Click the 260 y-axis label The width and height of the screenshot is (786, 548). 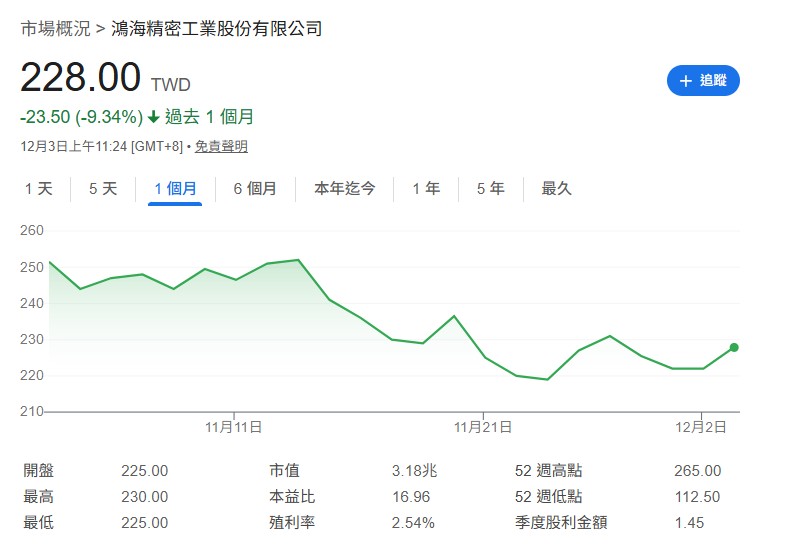(x=32, y=231)
